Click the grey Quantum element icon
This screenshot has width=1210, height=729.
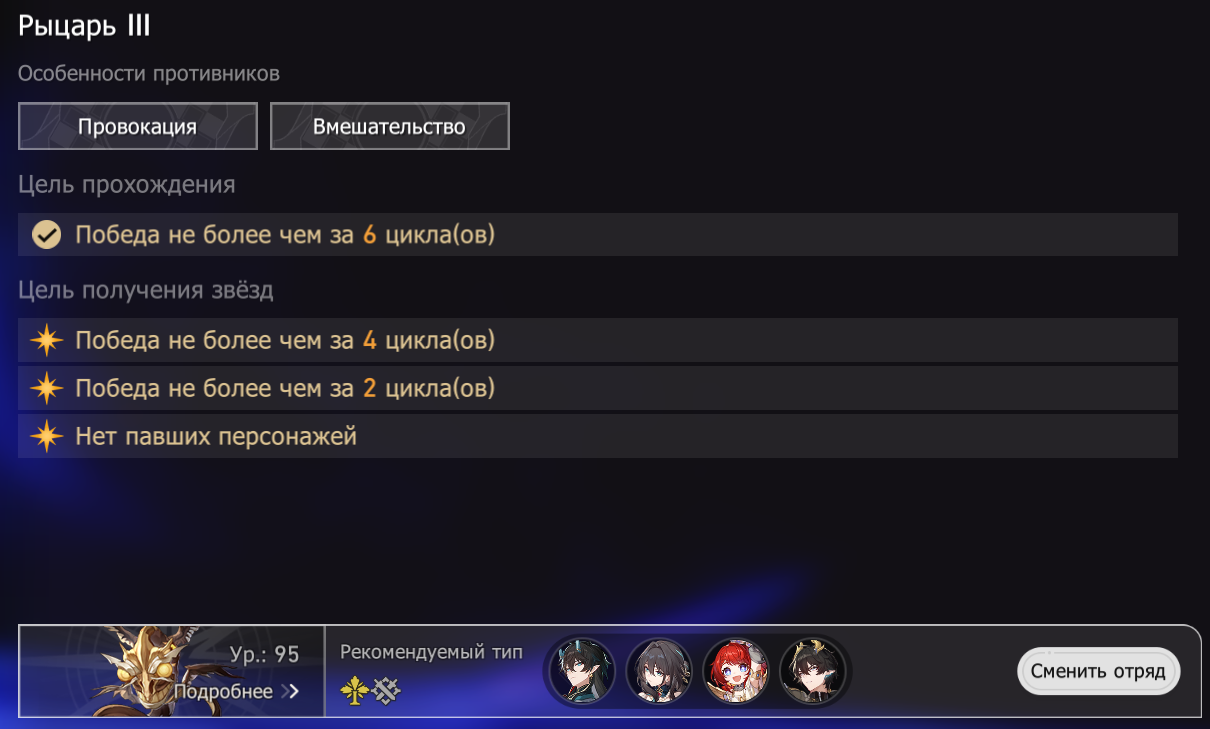[x=386, y=691]
